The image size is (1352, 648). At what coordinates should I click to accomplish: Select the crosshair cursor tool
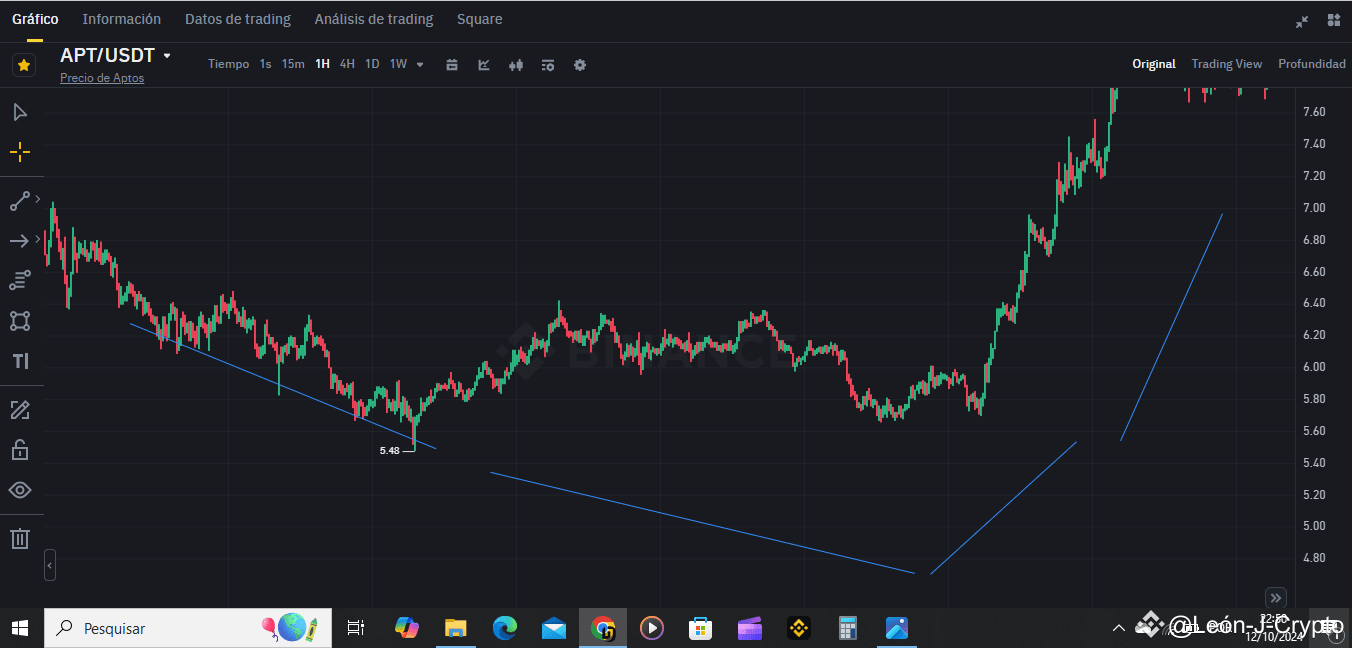pyautogui.click(x=20, y=152)
